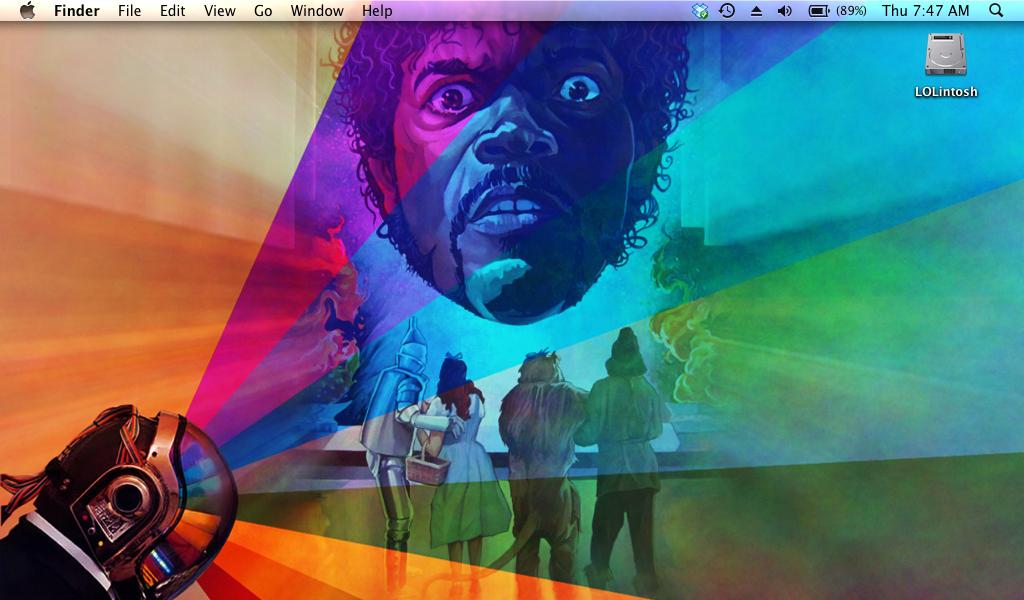Click the Eject menu bar icon
Image resolution: width=1024 pixels, height=600 pixels.
pos(756,10)
